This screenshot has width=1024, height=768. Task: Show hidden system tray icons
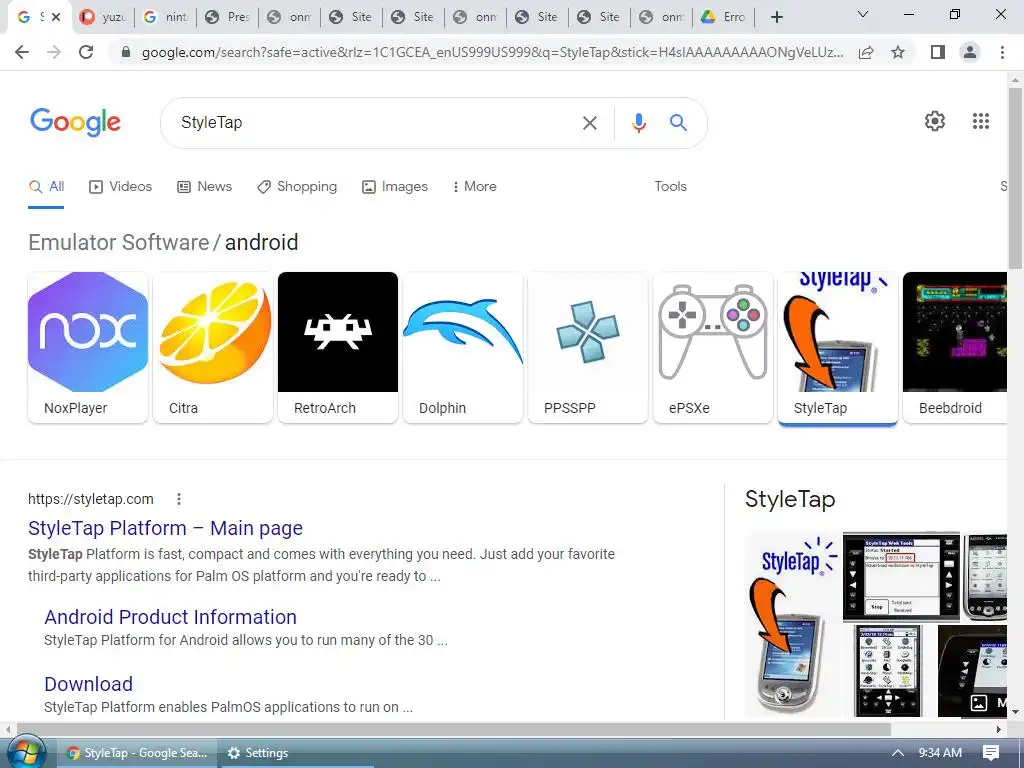[898, 753]
